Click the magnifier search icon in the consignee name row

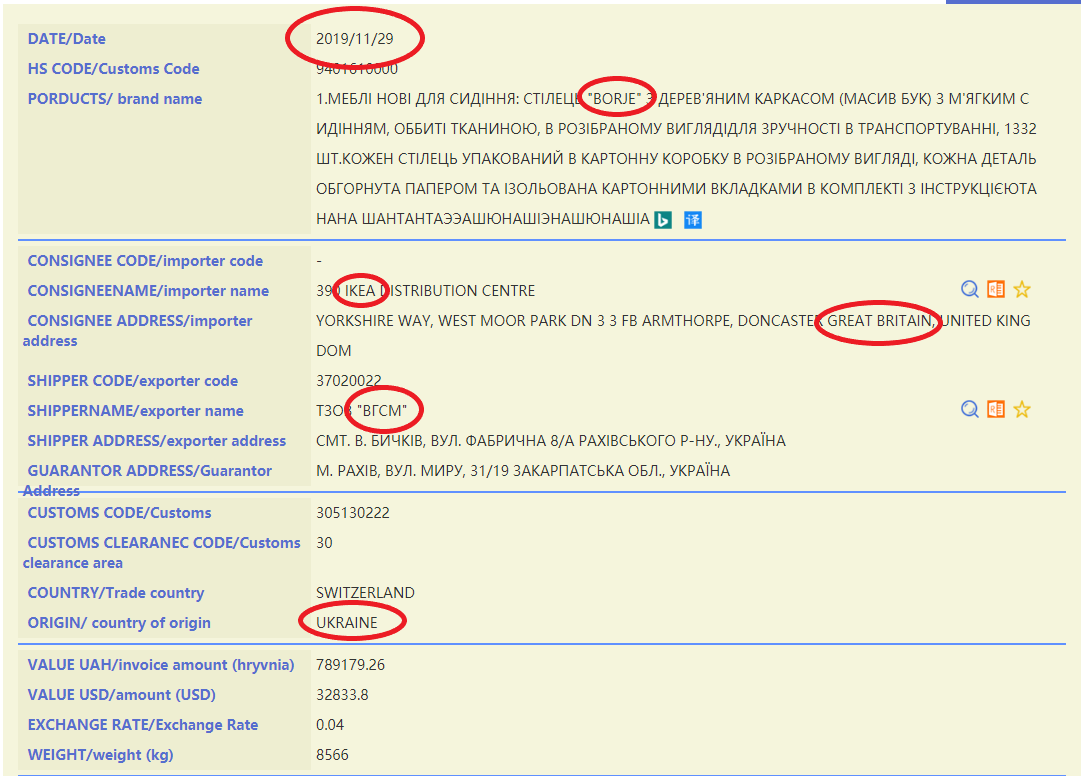click(x=970, y=290)
